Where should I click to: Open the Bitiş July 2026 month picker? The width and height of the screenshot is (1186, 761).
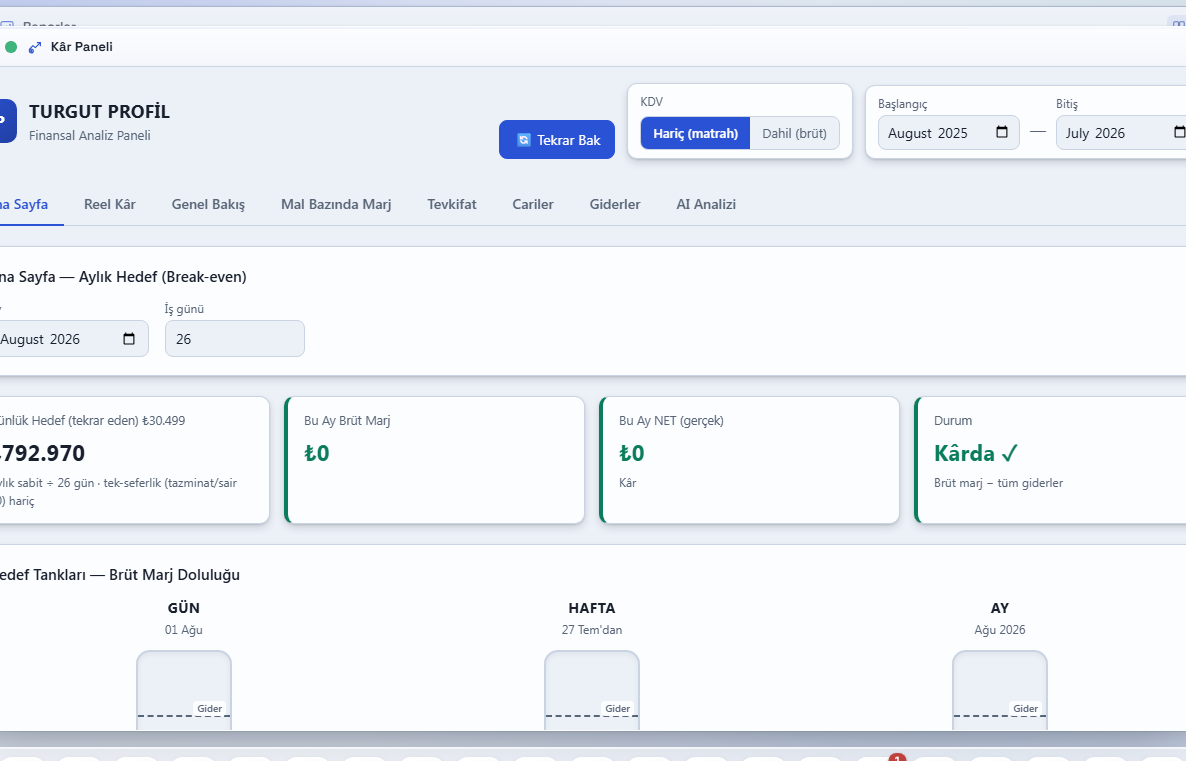coord(1121,133)
